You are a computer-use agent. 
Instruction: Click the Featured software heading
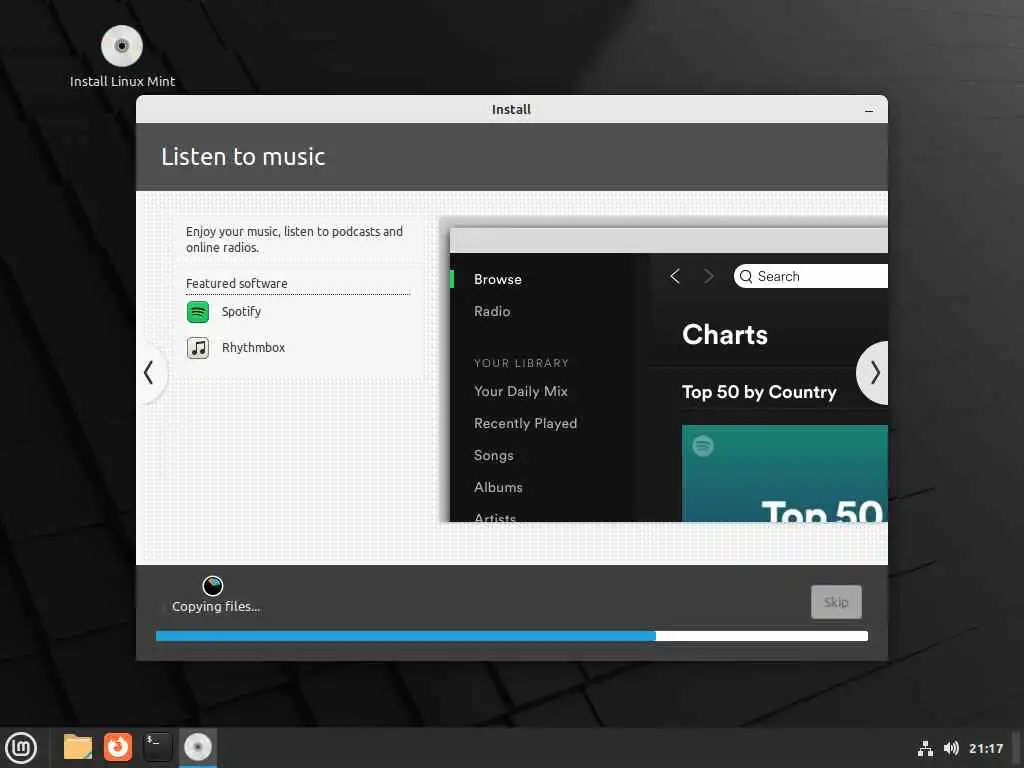point(236,283)
